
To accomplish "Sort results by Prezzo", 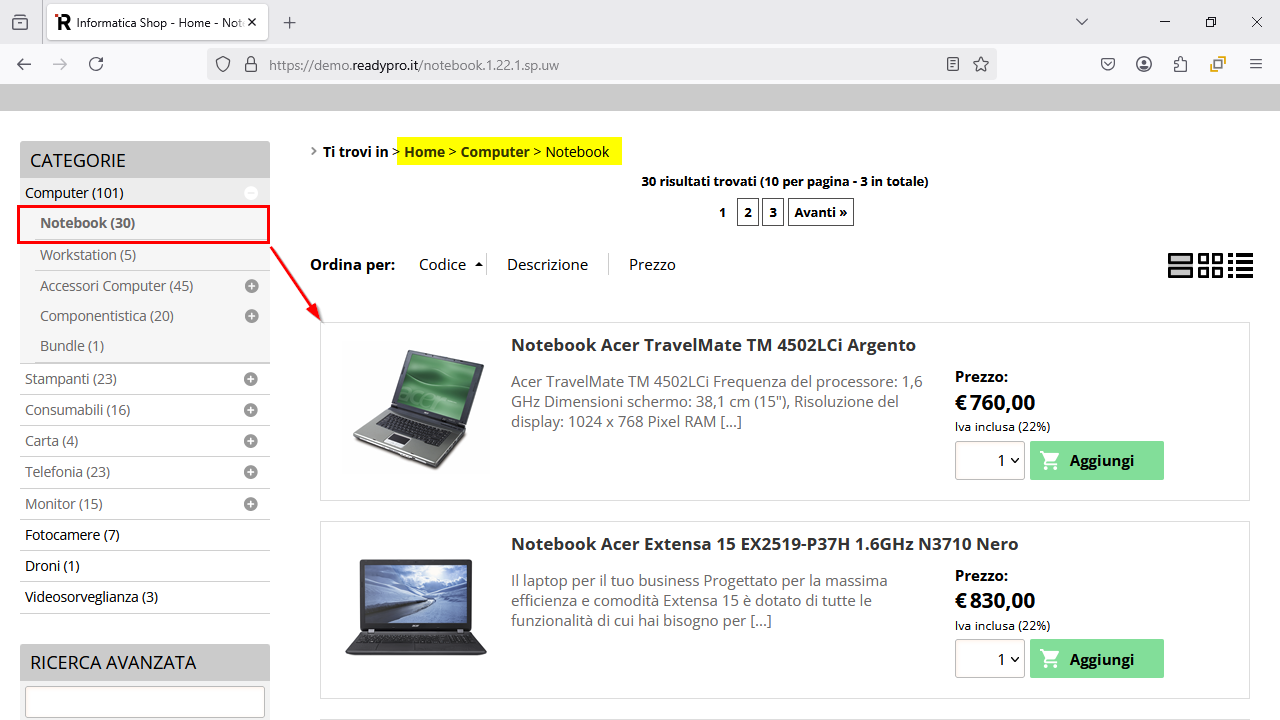I will 652,265.
